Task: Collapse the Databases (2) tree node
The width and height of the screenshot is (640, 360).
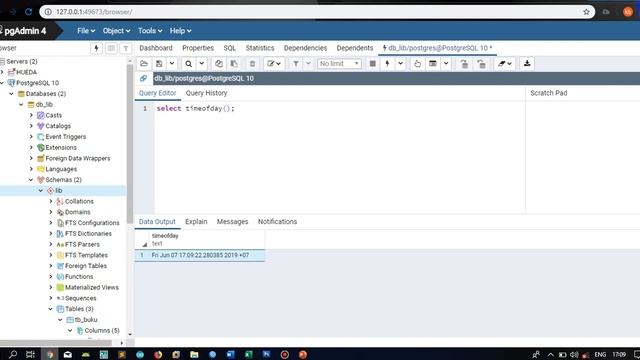Action: (x=11, y=94)
